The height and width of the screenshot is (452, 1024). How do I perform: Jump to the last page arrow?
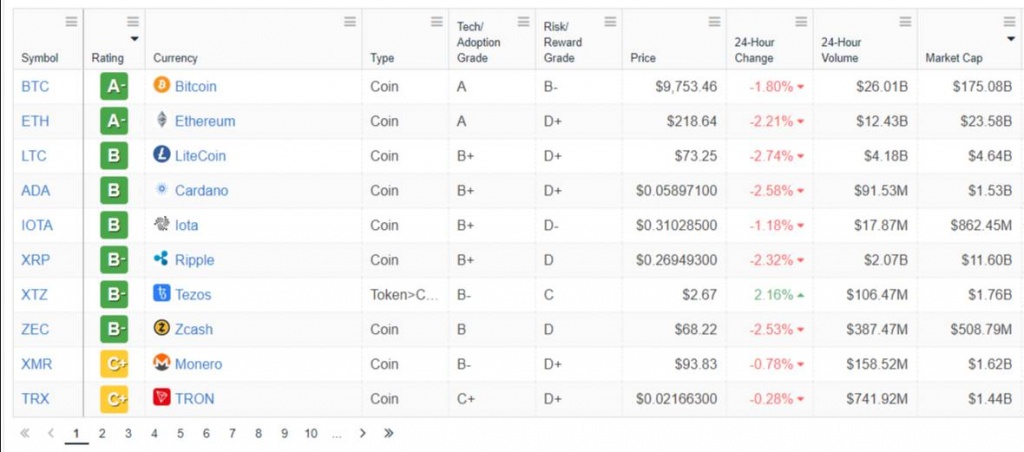tap(389, 433)
